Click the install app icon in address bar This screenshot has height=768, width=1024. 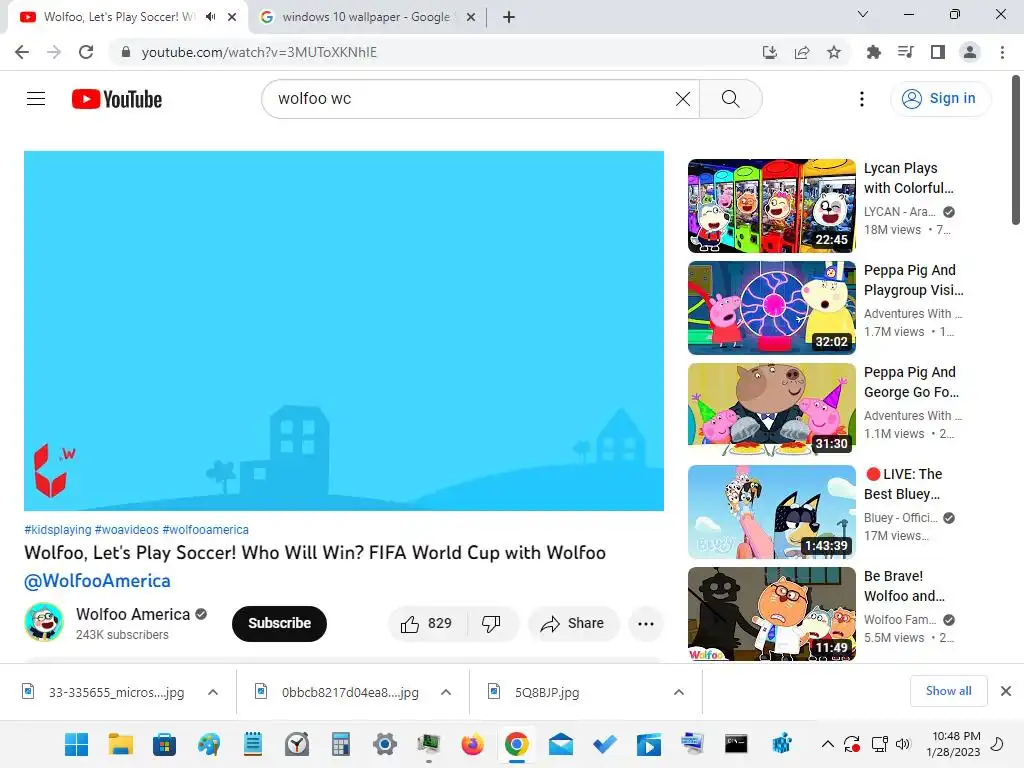[x=770, y=52]
